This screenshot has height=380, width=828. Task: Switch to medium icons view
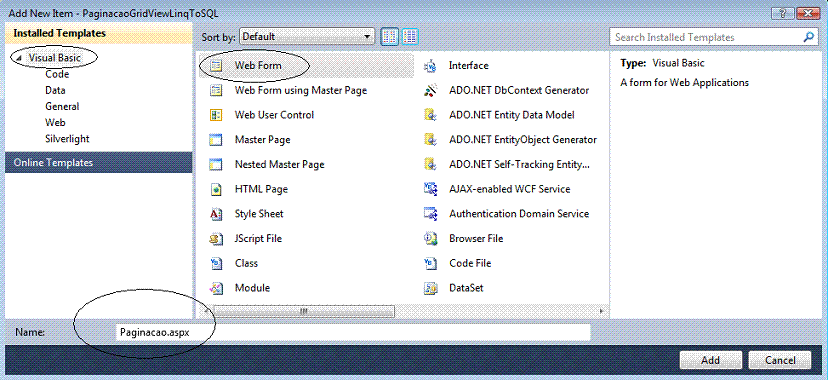coord(410,36)
